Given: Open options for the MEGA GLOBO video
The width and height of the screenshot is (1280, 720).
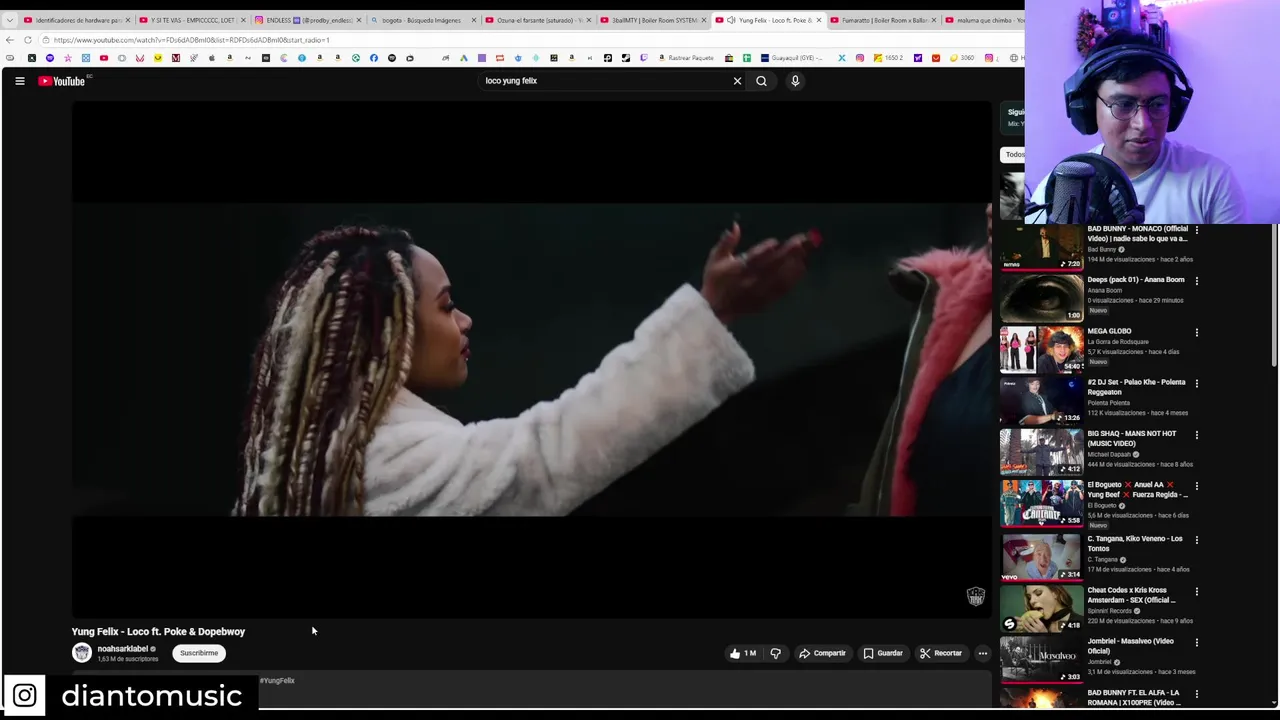Looking at the screenshot, I should click(1196, 332).
